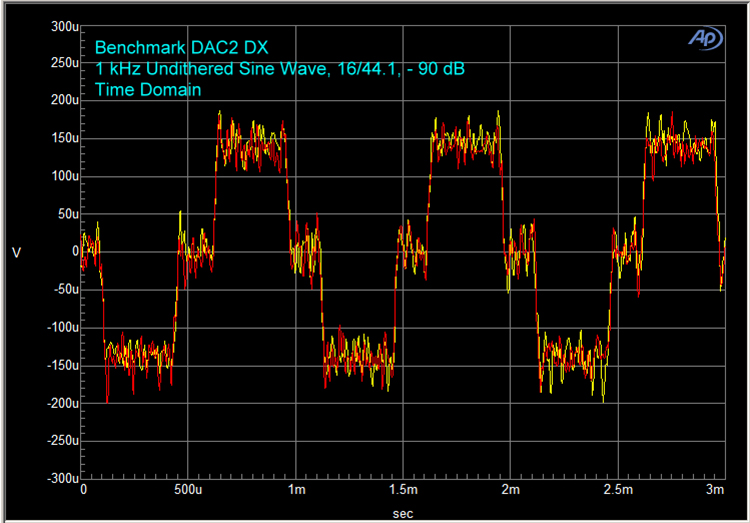The height and width of the screenshot is (523, 750).
Task: Click the "sec" horizontal axis unit label
Action: (x=402, y=510)
